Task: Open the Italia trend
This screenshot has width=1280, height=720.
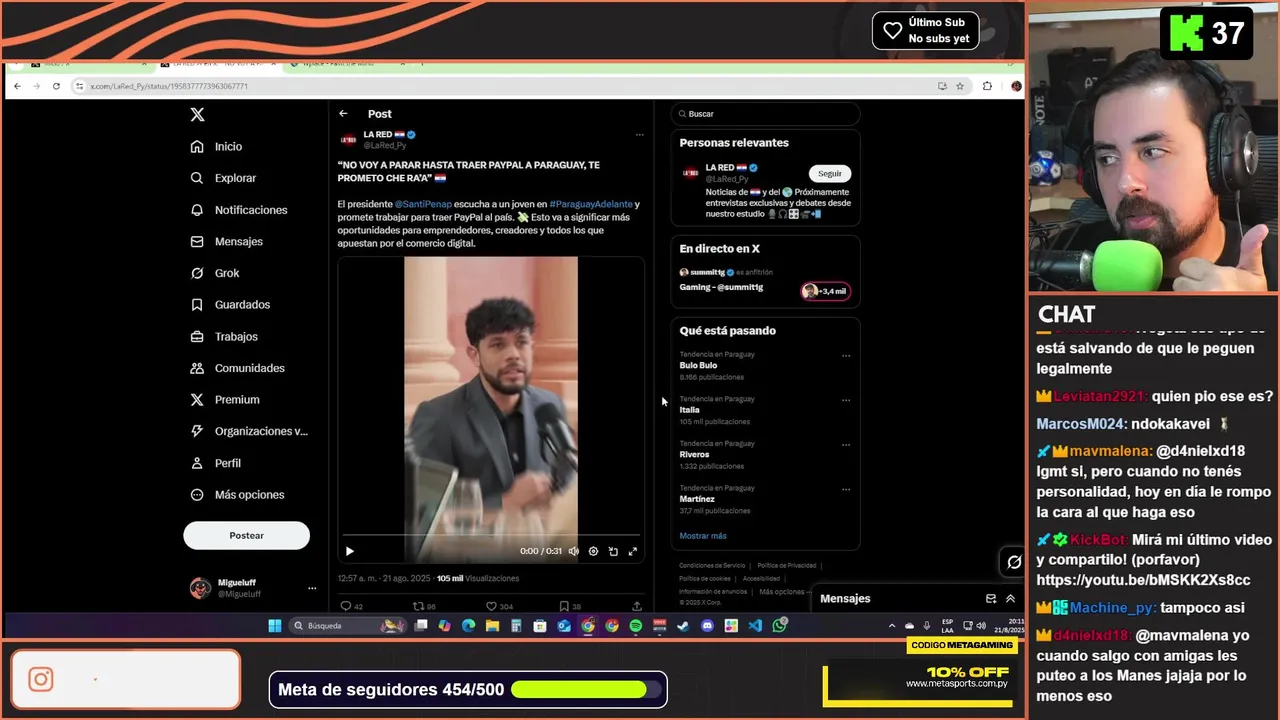Action: tap(689, 410)
